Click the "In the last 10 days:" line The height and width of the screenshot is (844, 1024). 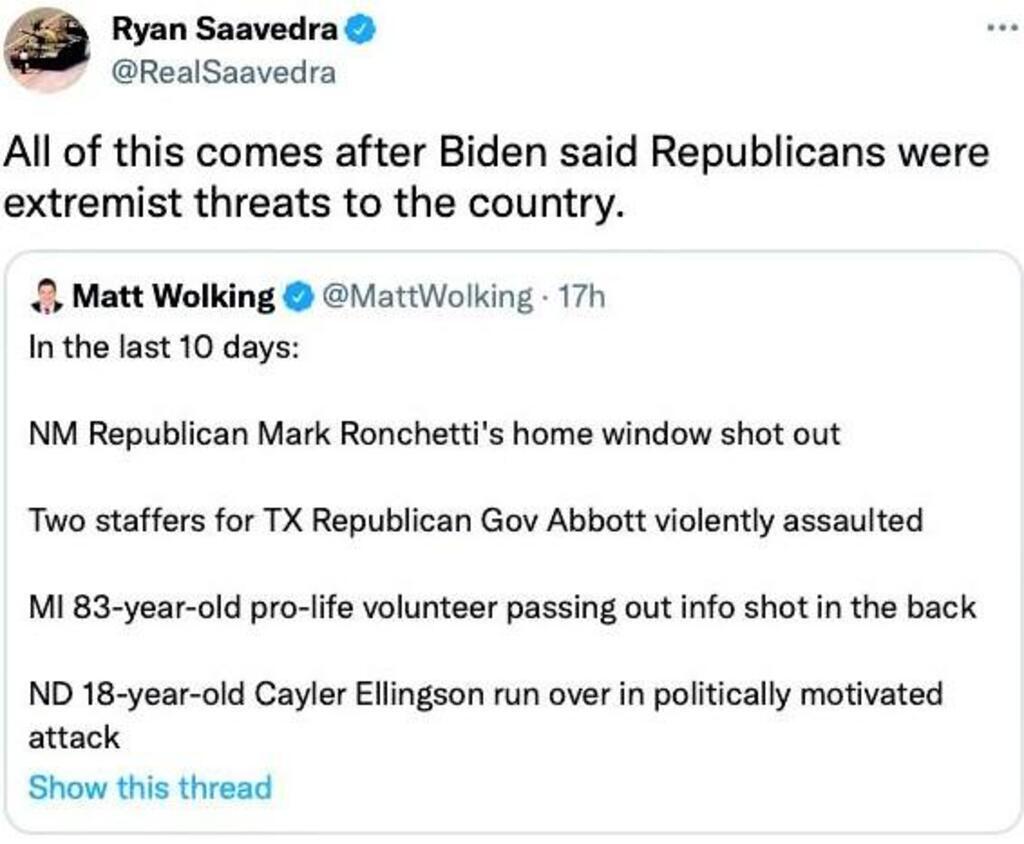coord(163,353)
